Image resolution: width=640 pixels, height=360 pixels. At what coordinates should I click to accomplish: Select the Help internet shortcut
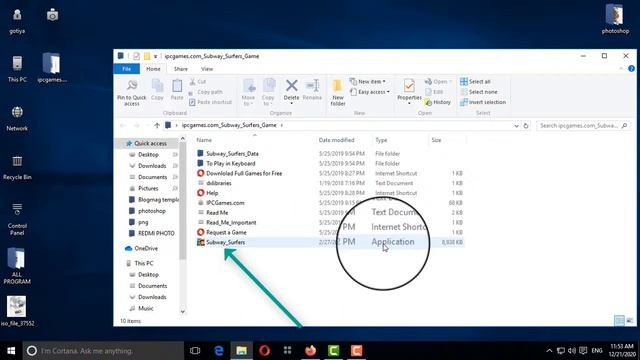click(212, 193)
